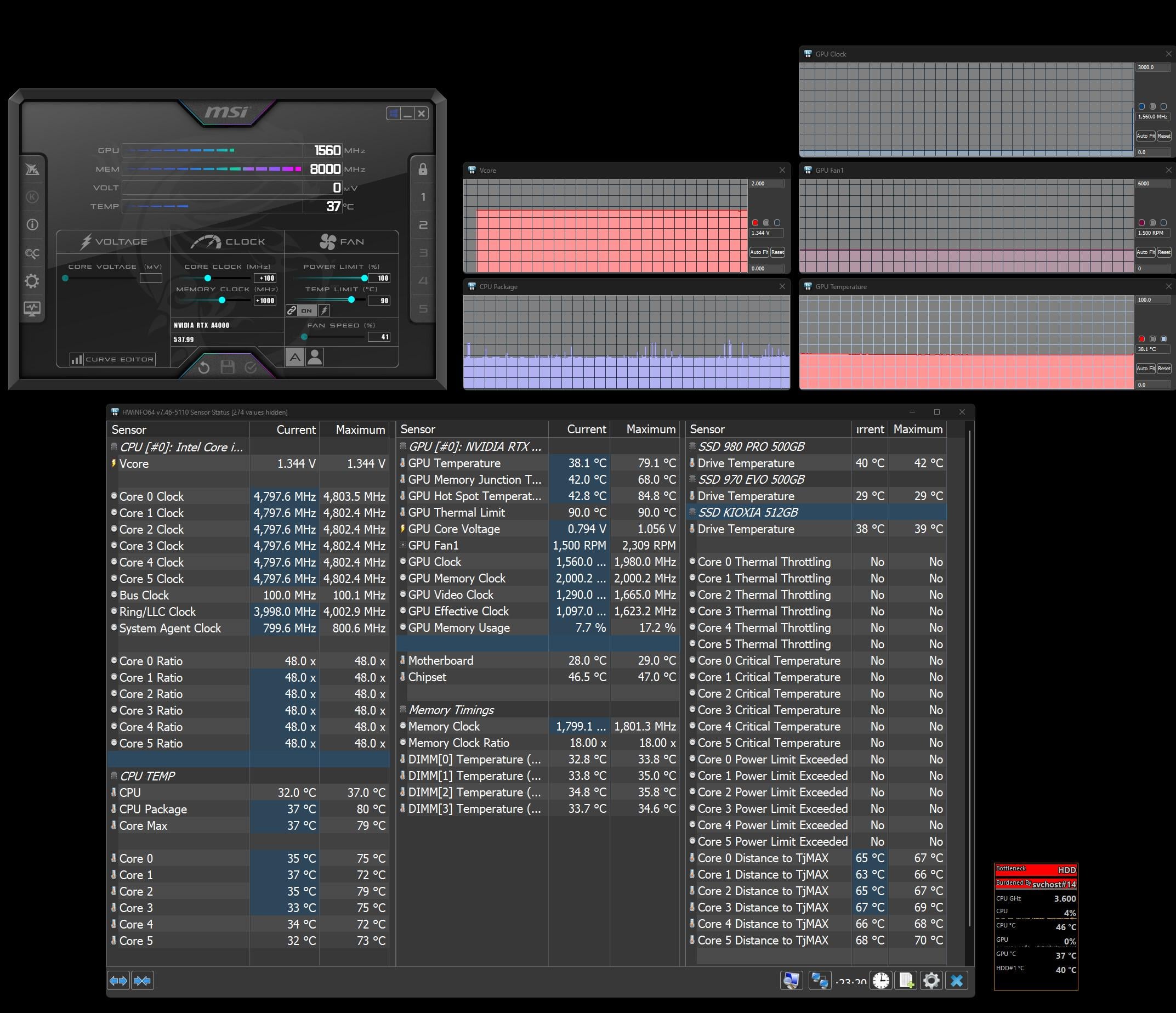Image resolution: width=1176 pixels, height=1013 pixels.
Task: Click the Temp Limit value field showing 90
Action: (379, 301)
